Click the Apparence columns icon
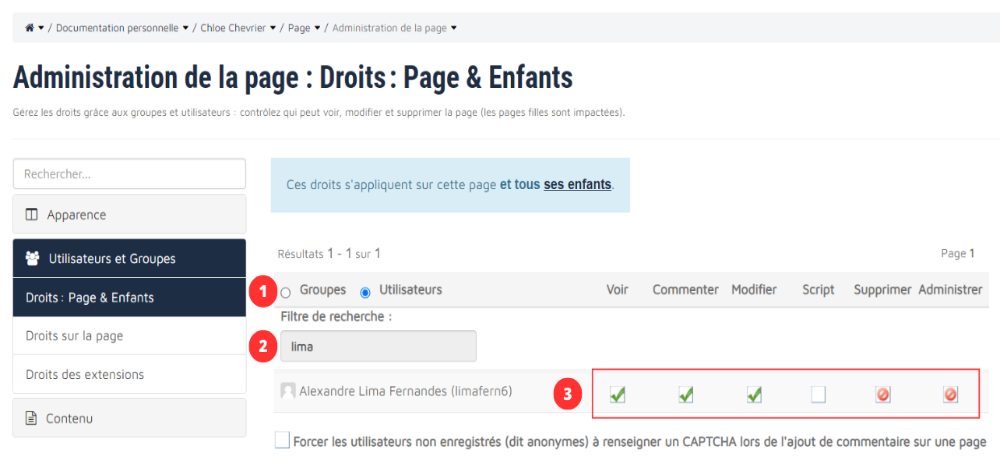This screenshot has width=1000, height=467. 31,215
